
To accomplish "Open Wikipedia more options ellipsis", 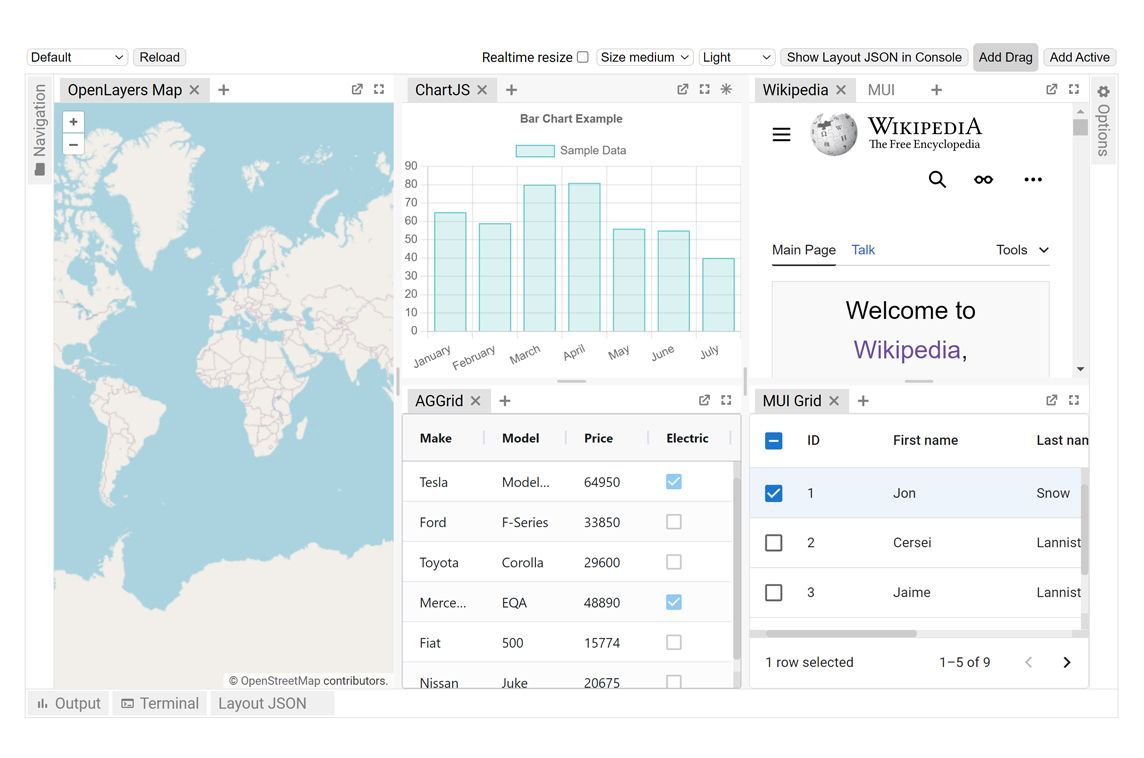I will click(1032, 179).
